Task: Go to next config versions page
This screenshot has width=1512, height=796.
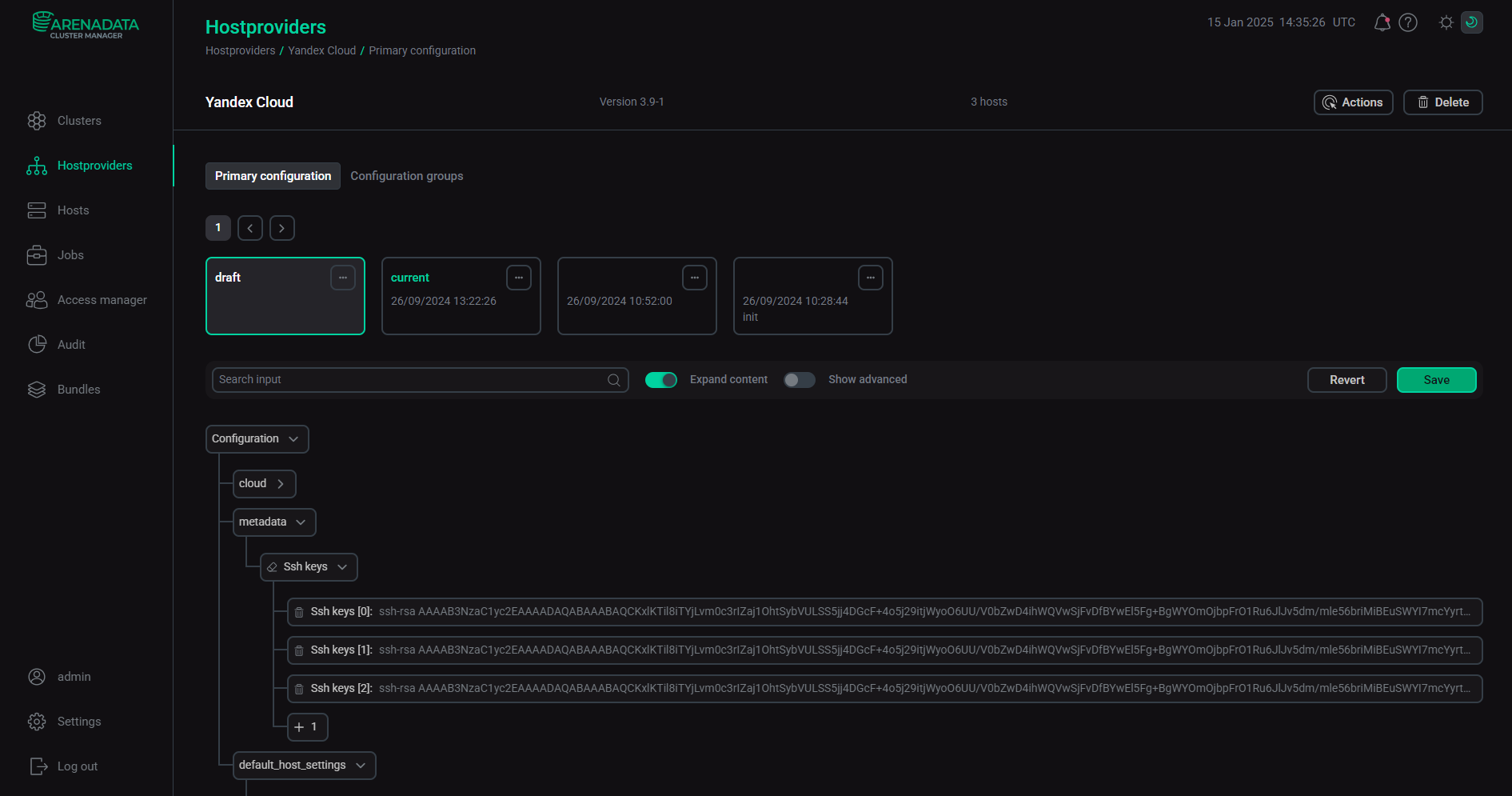Action: 282,228
